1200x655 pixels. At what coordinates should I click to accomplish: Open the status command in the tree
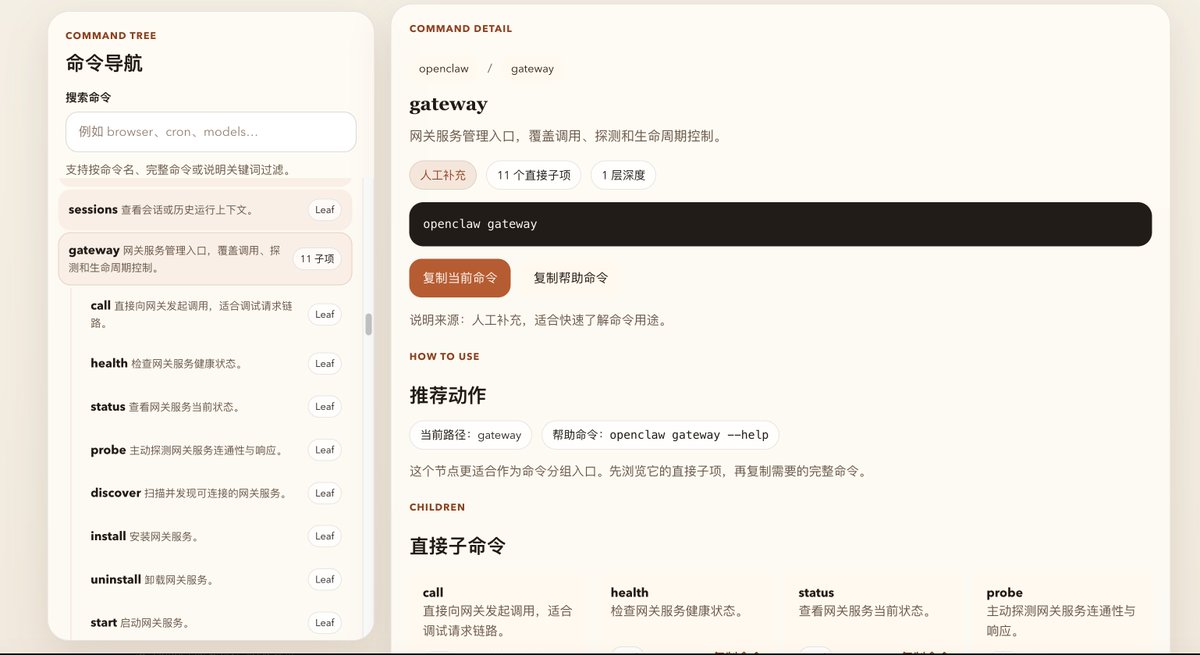tap(215, 407)
